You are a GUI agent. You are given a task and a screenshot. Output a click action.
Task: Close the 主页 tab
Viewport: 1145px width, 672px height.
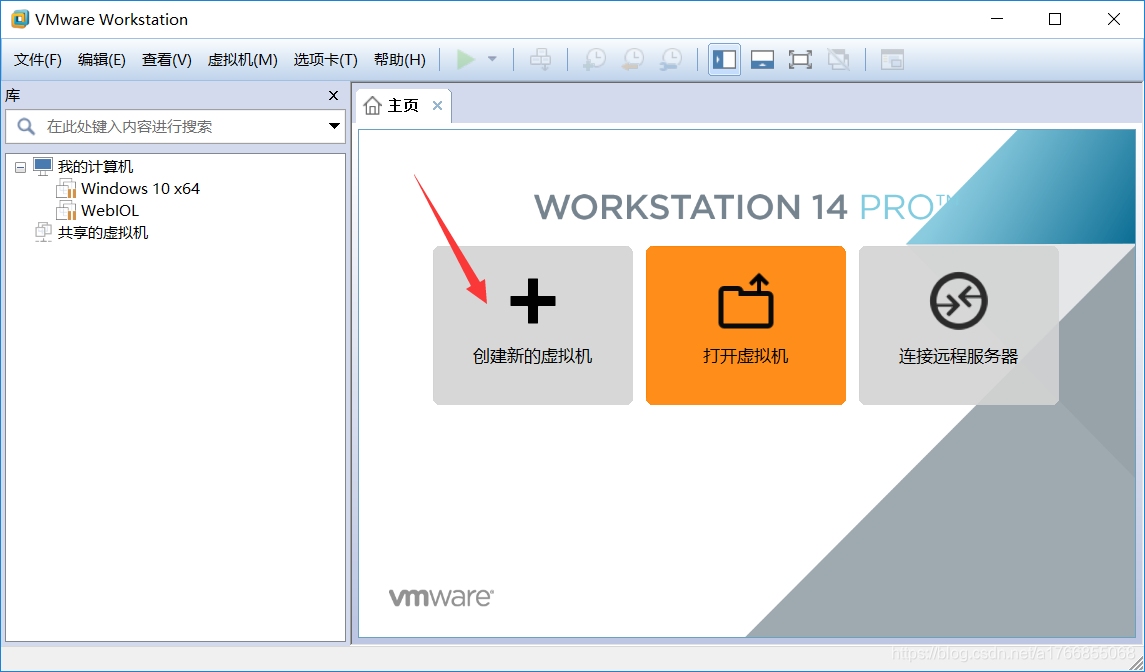[437, 106]
